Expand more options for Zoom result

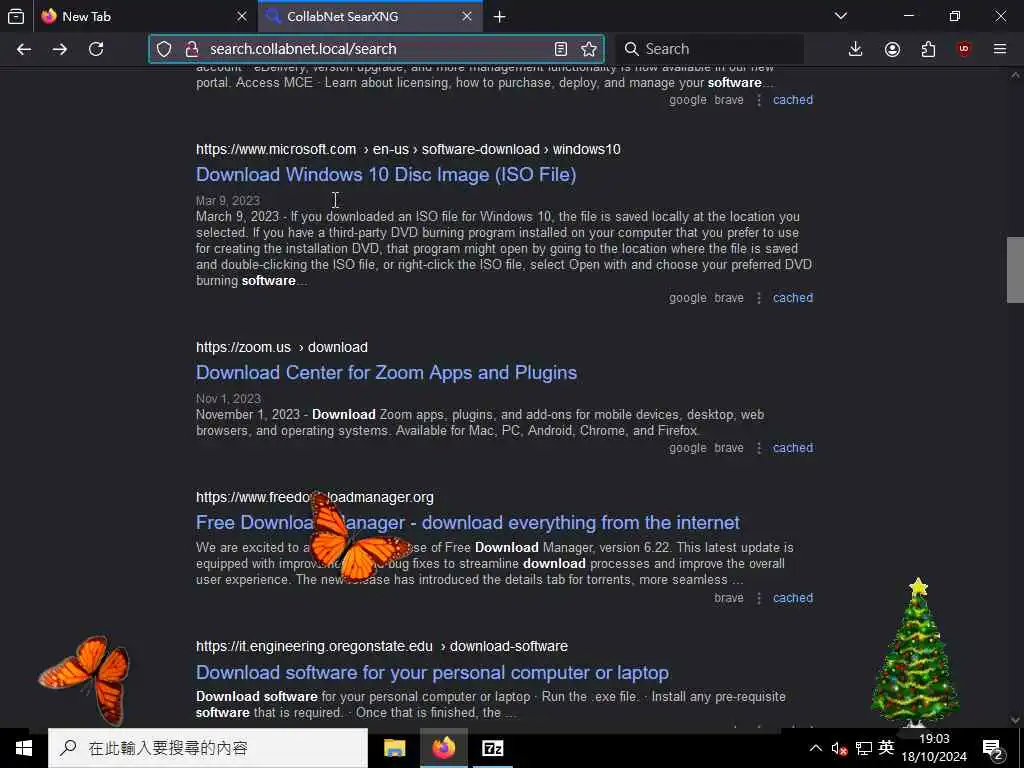point(758,448)
